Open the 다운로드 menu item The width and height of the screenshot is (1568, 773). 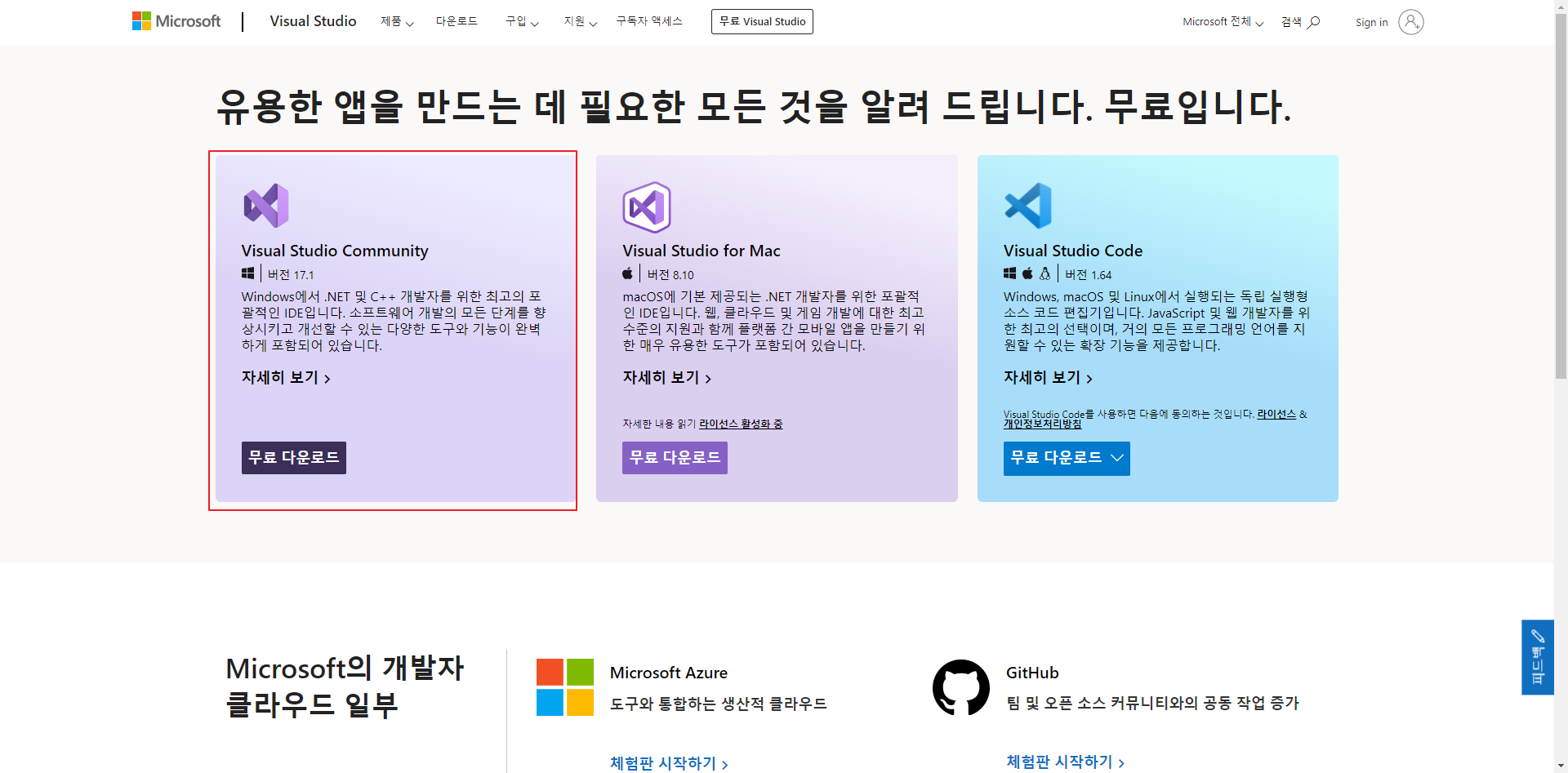[x=457, y=21]
